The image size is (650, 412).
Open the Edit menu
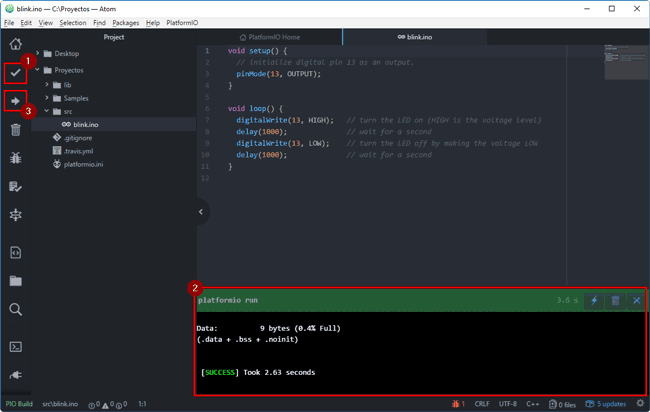point(26,23)
